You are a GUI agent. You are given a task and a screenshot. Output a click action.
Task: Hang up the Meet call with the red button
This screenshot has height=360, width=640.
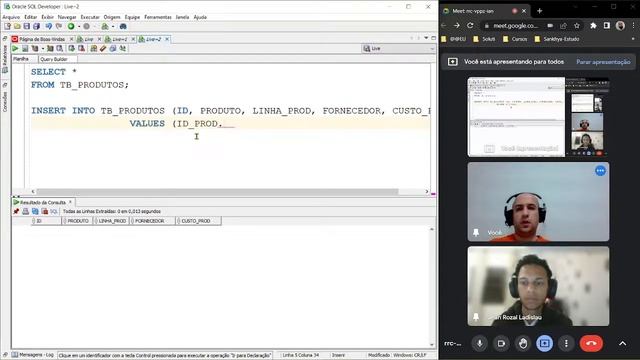(591, 344)
